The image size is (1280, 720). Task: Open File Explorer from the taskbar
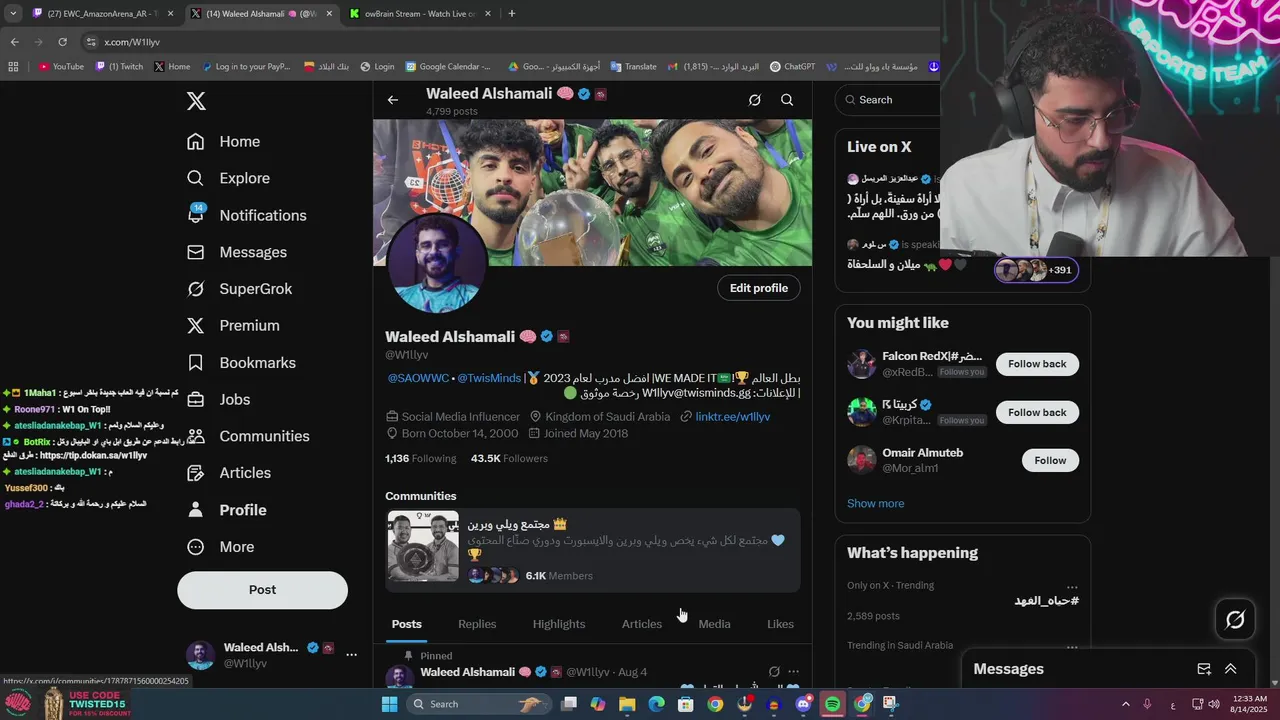[627, 704]
